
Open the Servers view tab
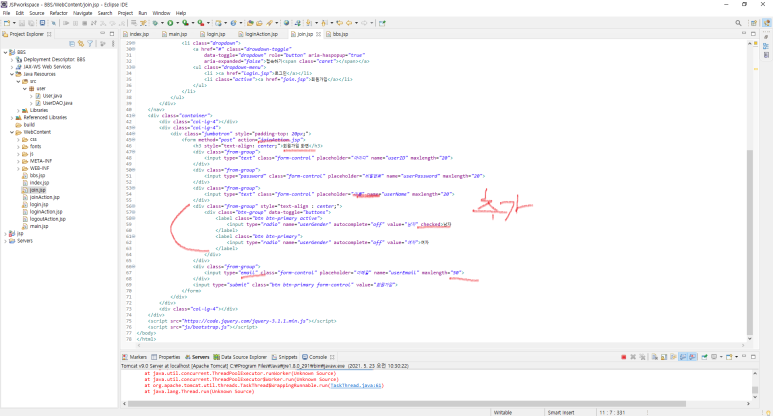tap(197, 357)
